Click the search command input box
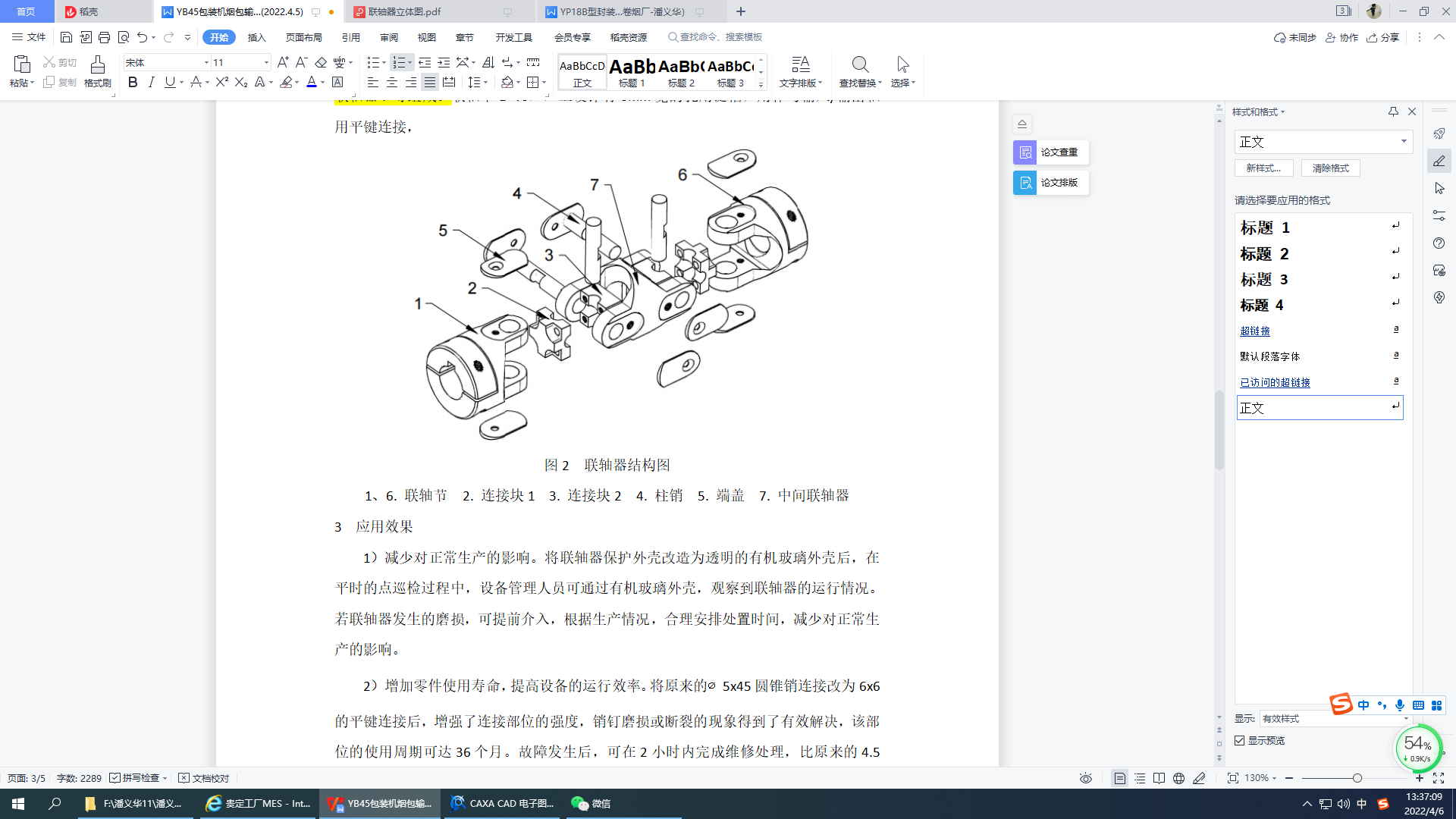 click(x=715, y=37)
